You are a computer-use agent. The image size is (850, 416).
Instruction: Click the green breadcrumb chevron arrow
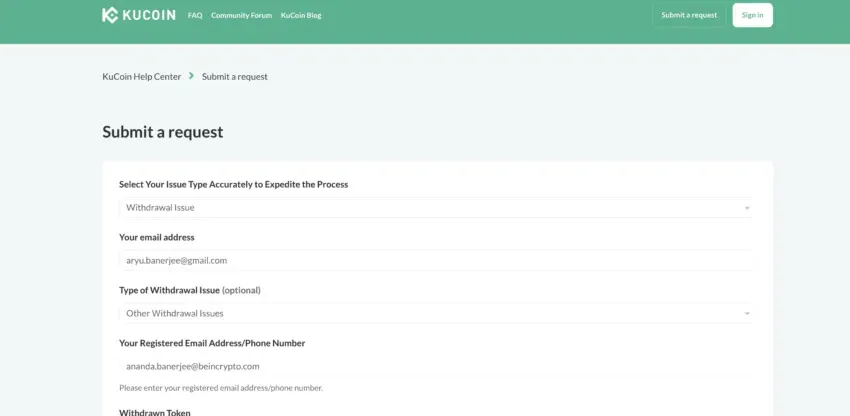(191, 76)
